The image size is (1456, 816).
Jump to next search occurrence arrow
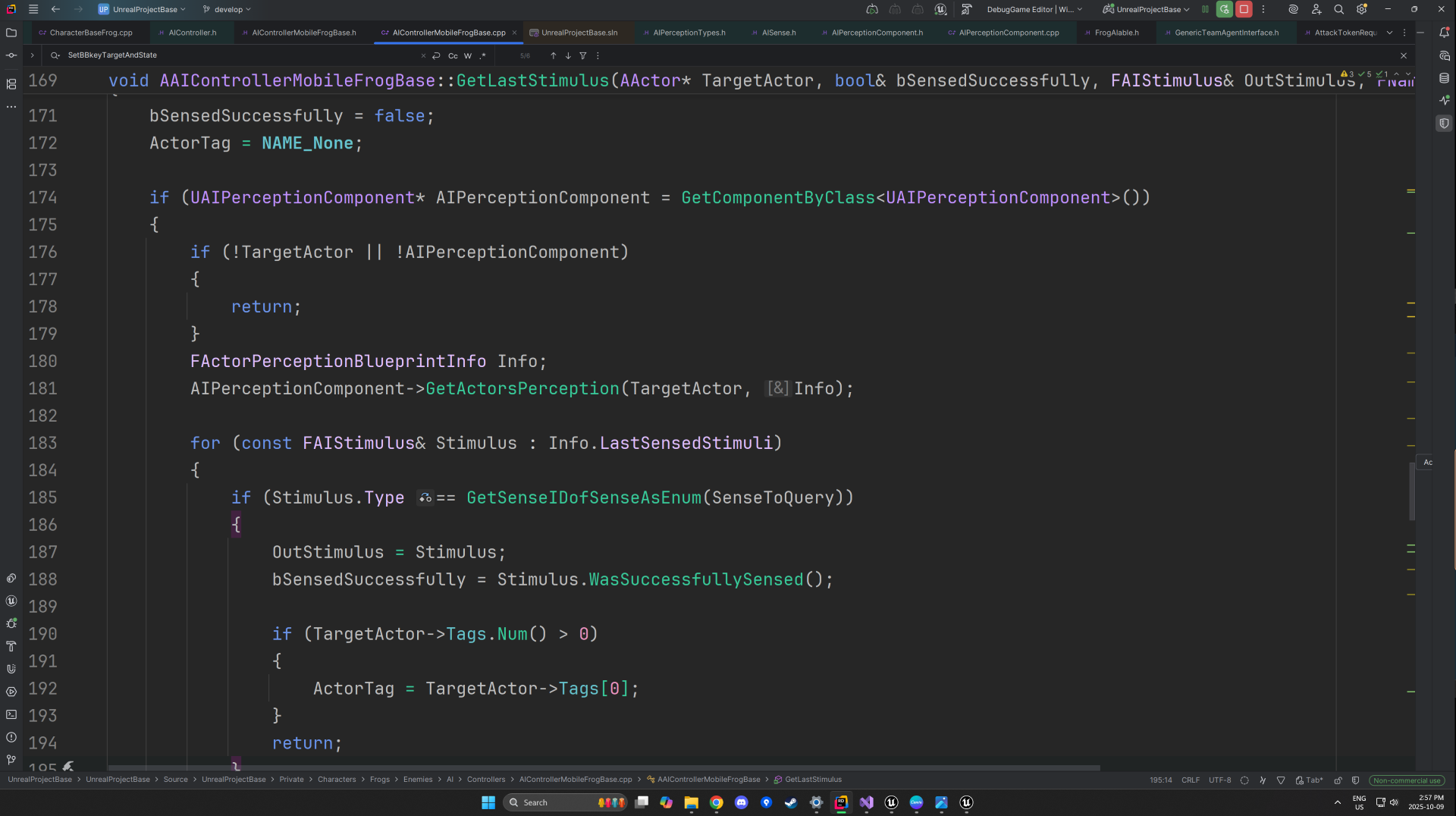tap(568, 56)
